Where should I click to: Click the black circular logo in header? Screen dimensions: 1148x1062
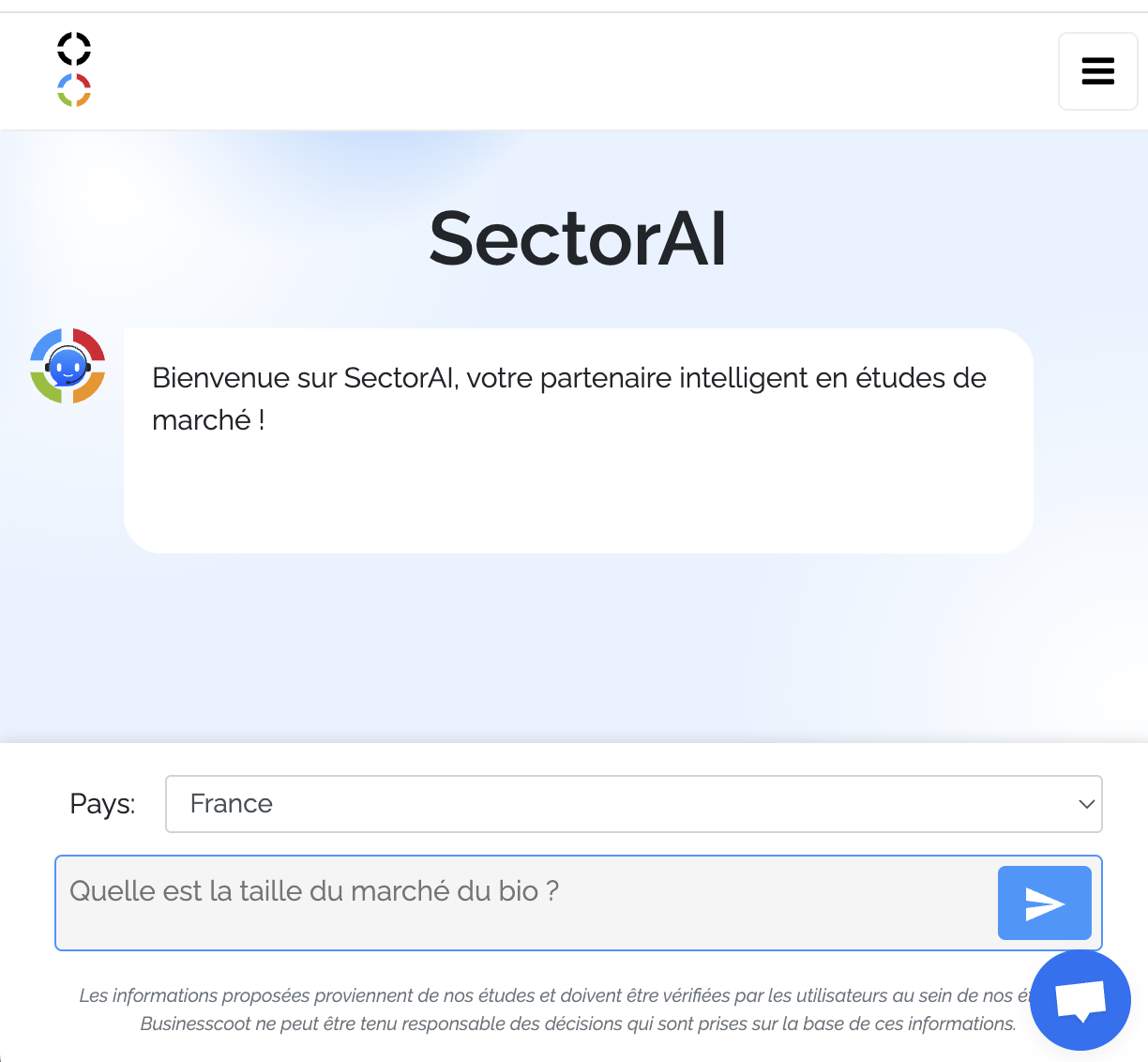(x=74, y=49)
